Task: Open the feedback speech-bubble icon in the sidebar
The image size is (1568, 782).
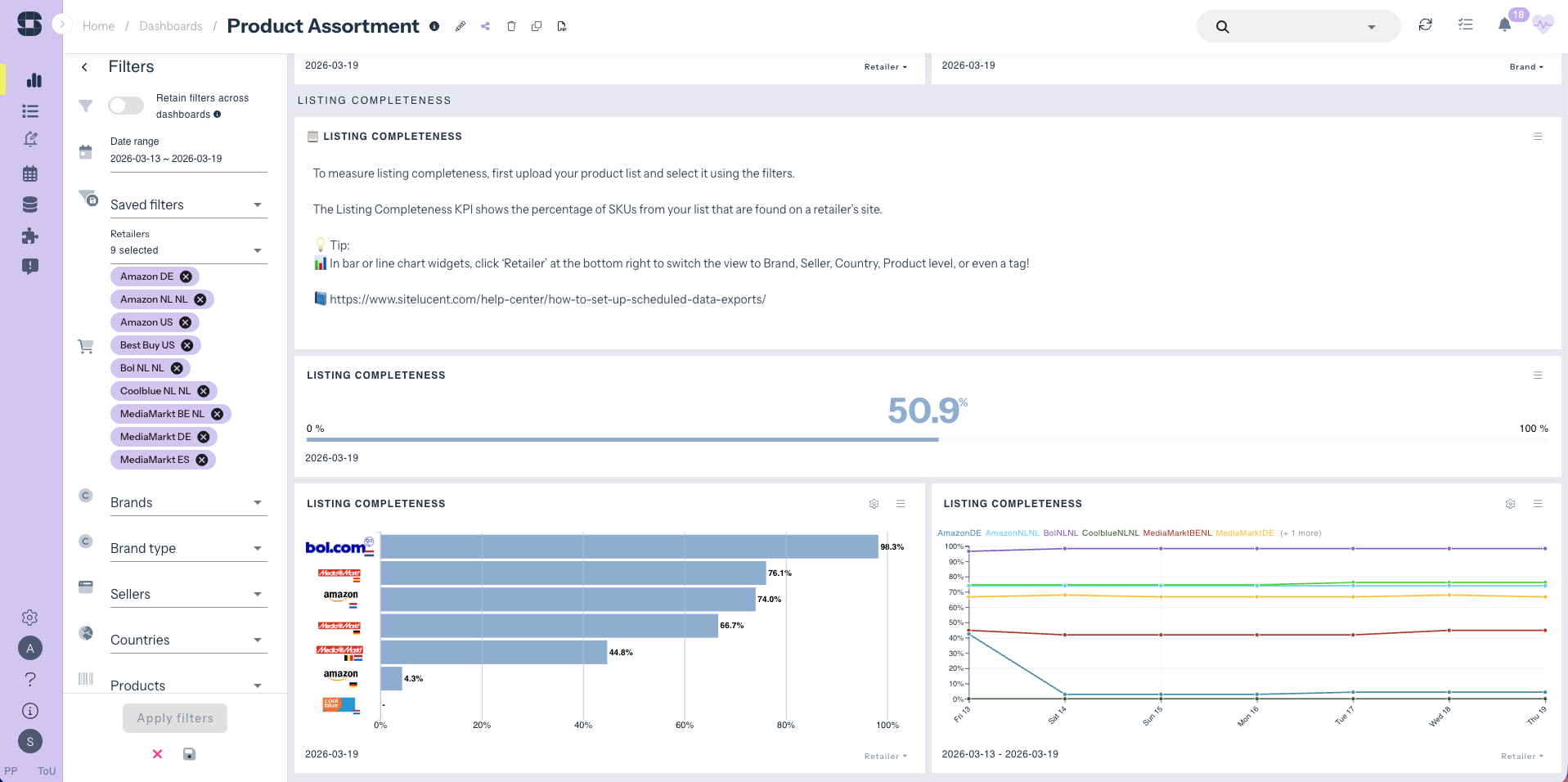Action: [29, 266]
